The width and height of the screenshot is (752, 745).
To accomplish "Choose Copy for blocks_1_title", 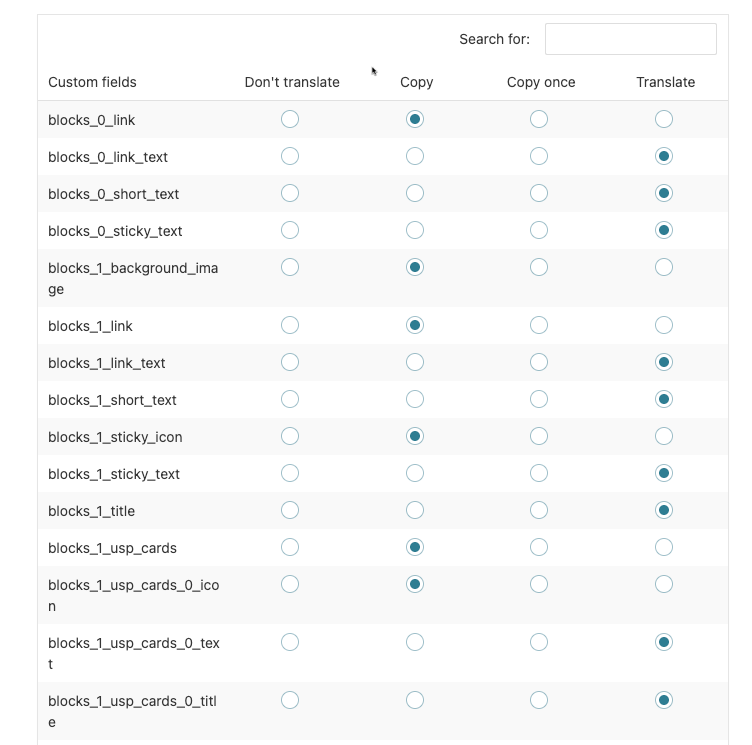I will (415, 510).
